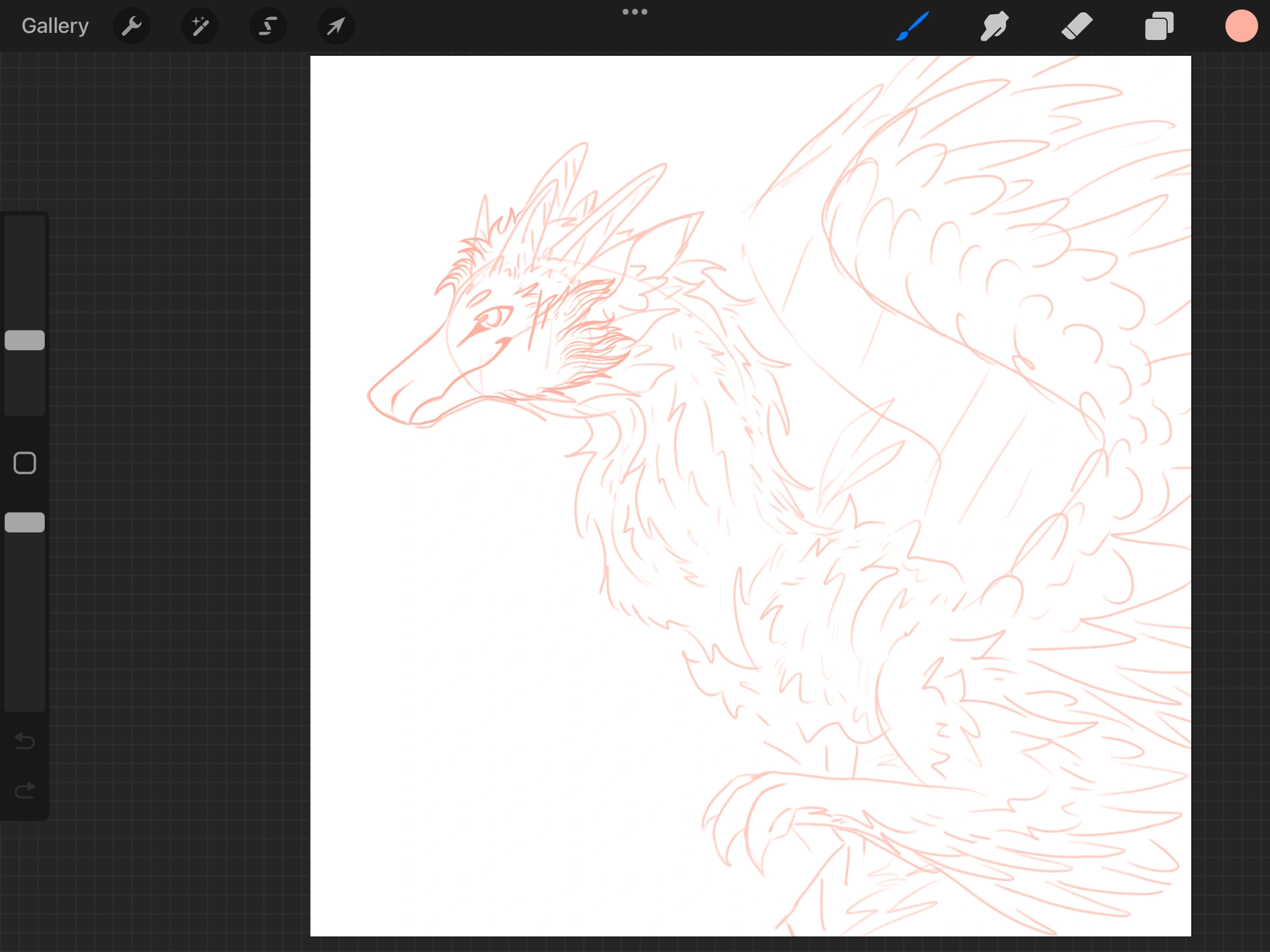1270x952 pixels.
Task: Select the Transform arrow tool
Action: (335, 25)
